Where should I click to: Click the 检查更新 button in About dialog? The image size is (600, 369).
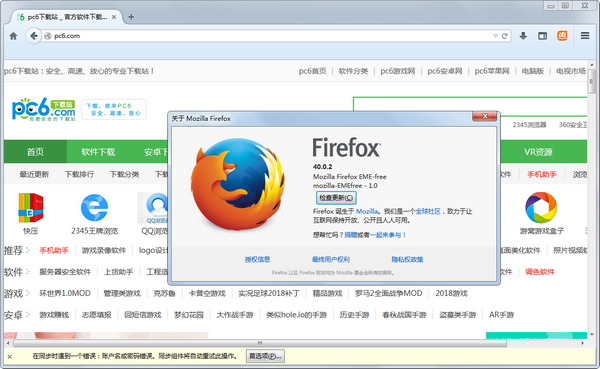click(336, 198)
